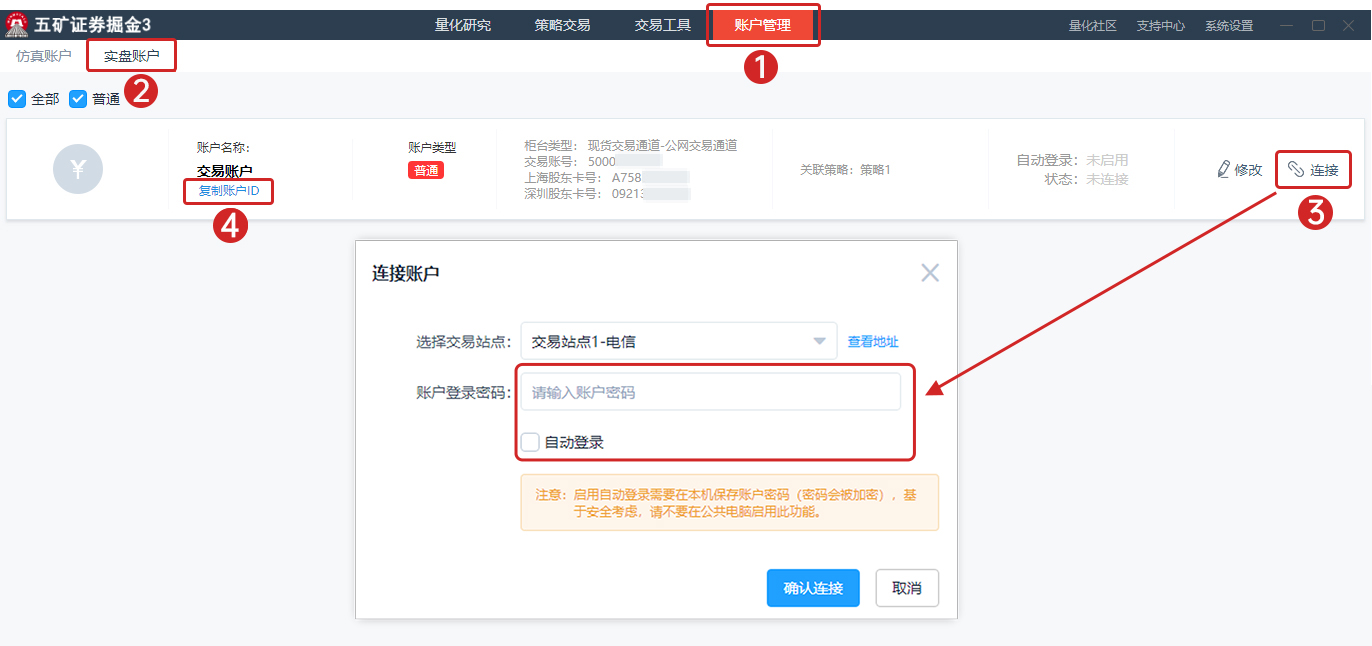The width and height of the screenshot is (1372, 646).
Task: Open 系统设置 in the title bar
Action: (1229, 26)
